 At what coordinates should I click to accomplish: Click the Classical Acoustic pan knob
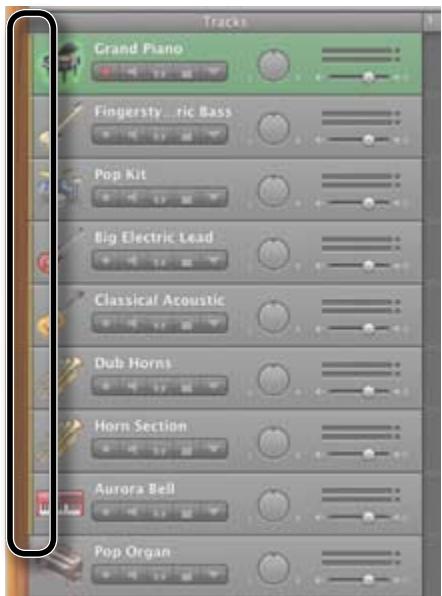point(273,316)
